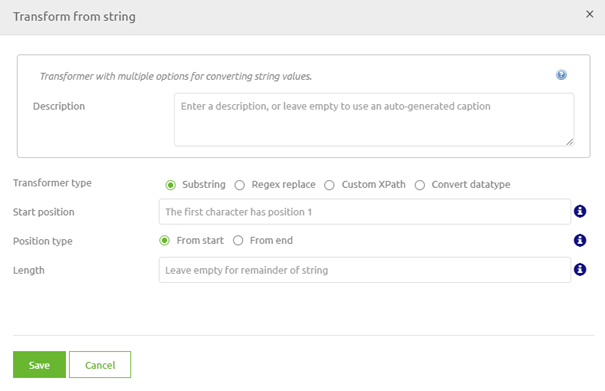This screenshot has height=391, width=605.
Task: Focus the Description text area
Action: click(x=374, y=120)
